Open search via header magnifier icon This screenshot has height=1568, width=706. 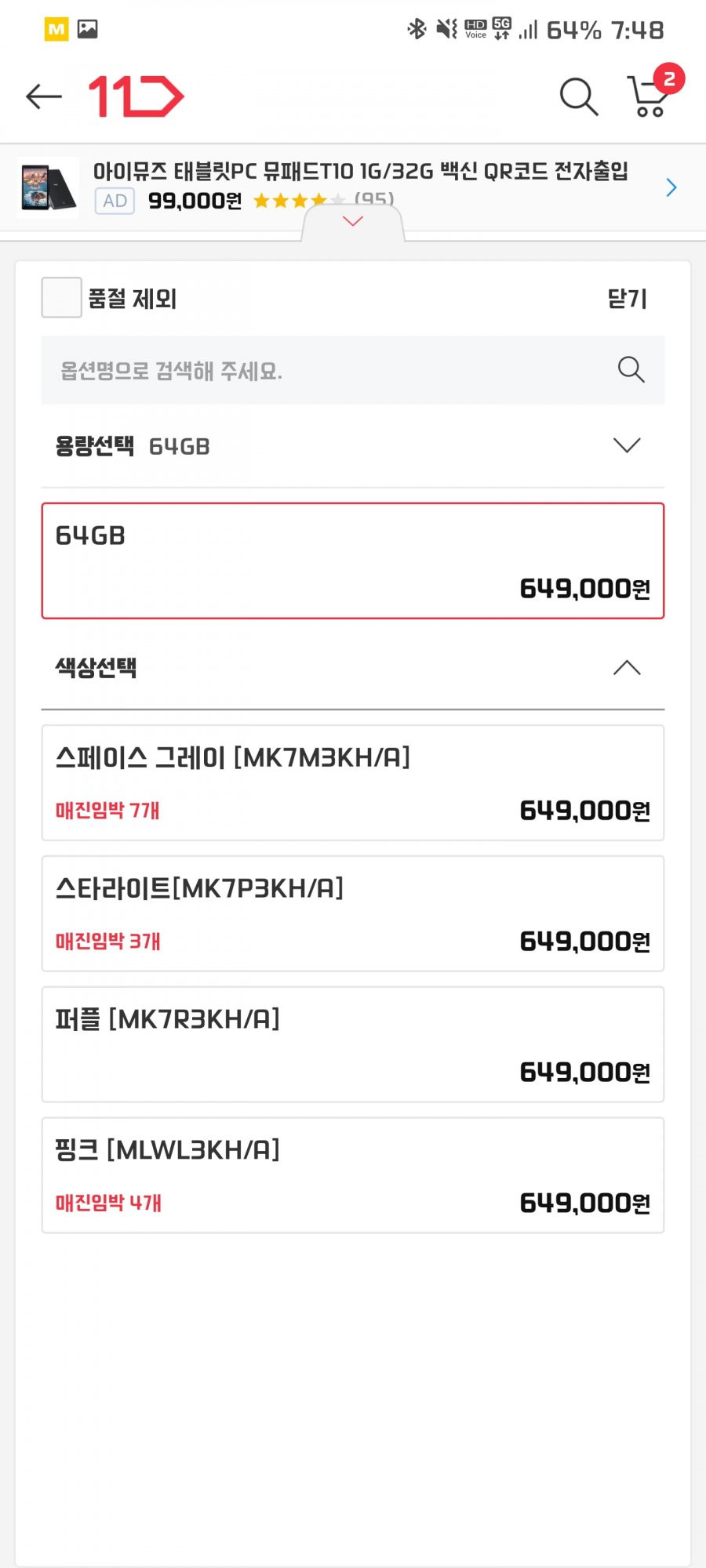tap(579, 96)
